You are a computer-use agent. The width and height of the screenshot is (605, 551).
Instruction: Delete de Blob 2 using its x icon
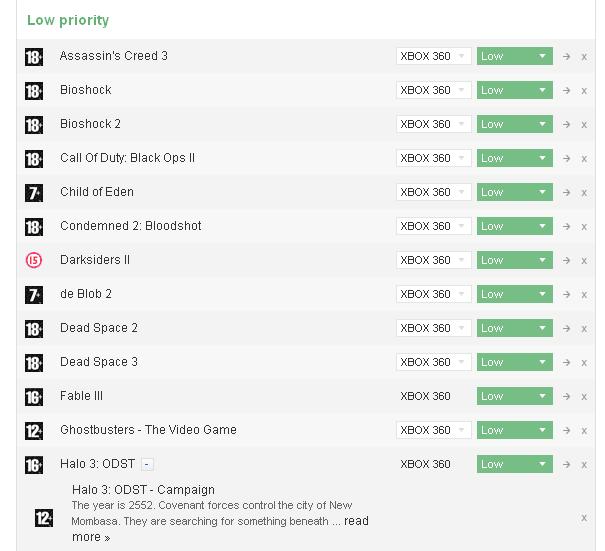click(x=584, y=295)
